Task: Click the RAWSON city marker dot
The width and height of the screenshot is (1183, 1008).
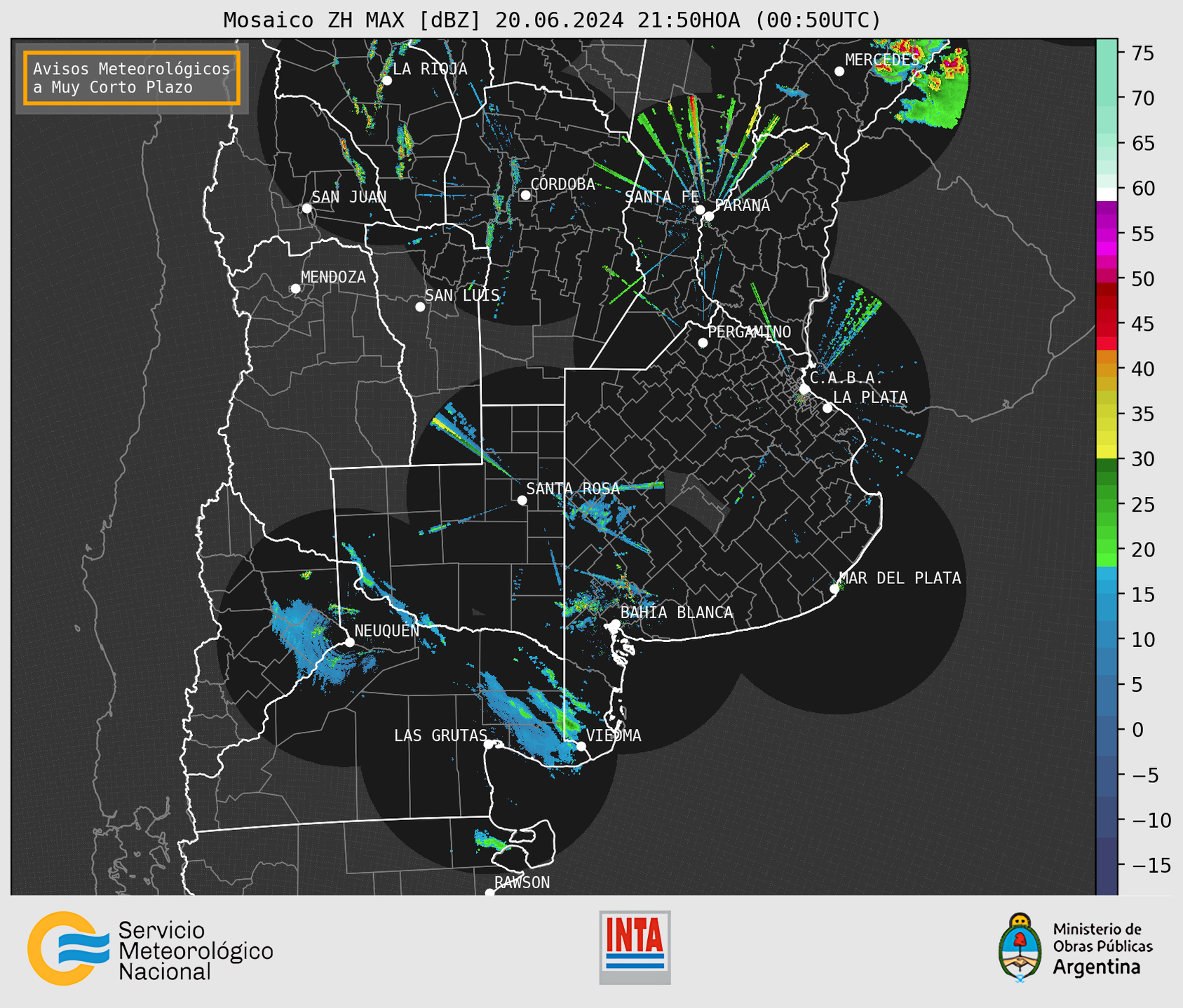Action: tap(489, 893)
